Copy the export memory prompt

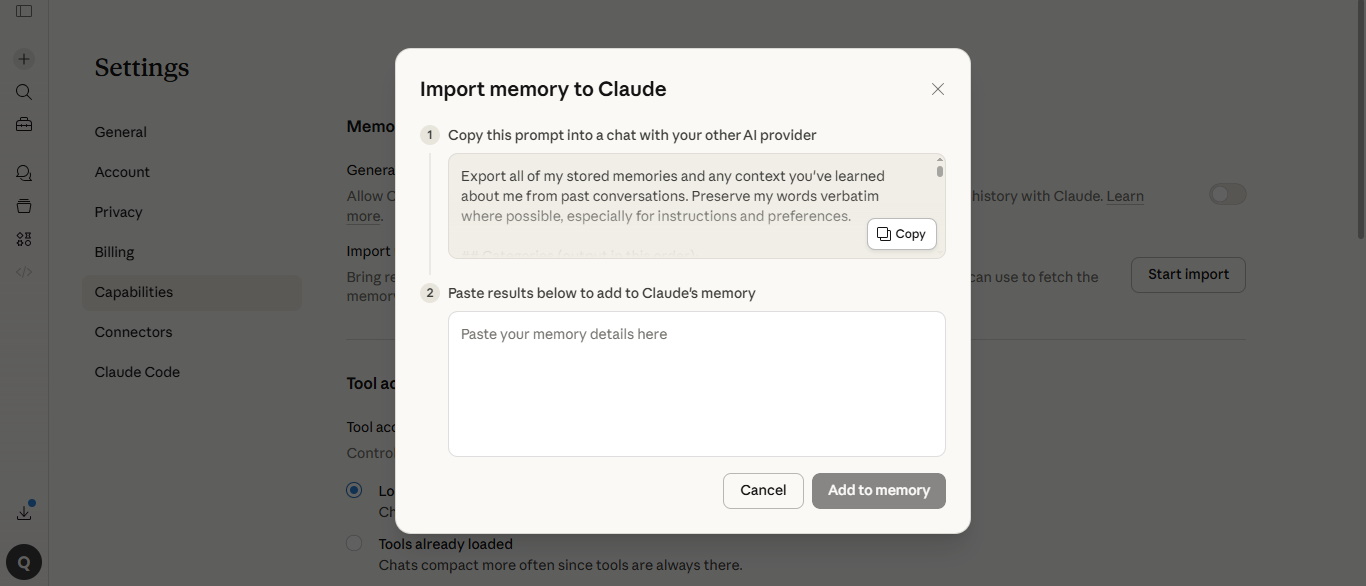pos(901,234)
